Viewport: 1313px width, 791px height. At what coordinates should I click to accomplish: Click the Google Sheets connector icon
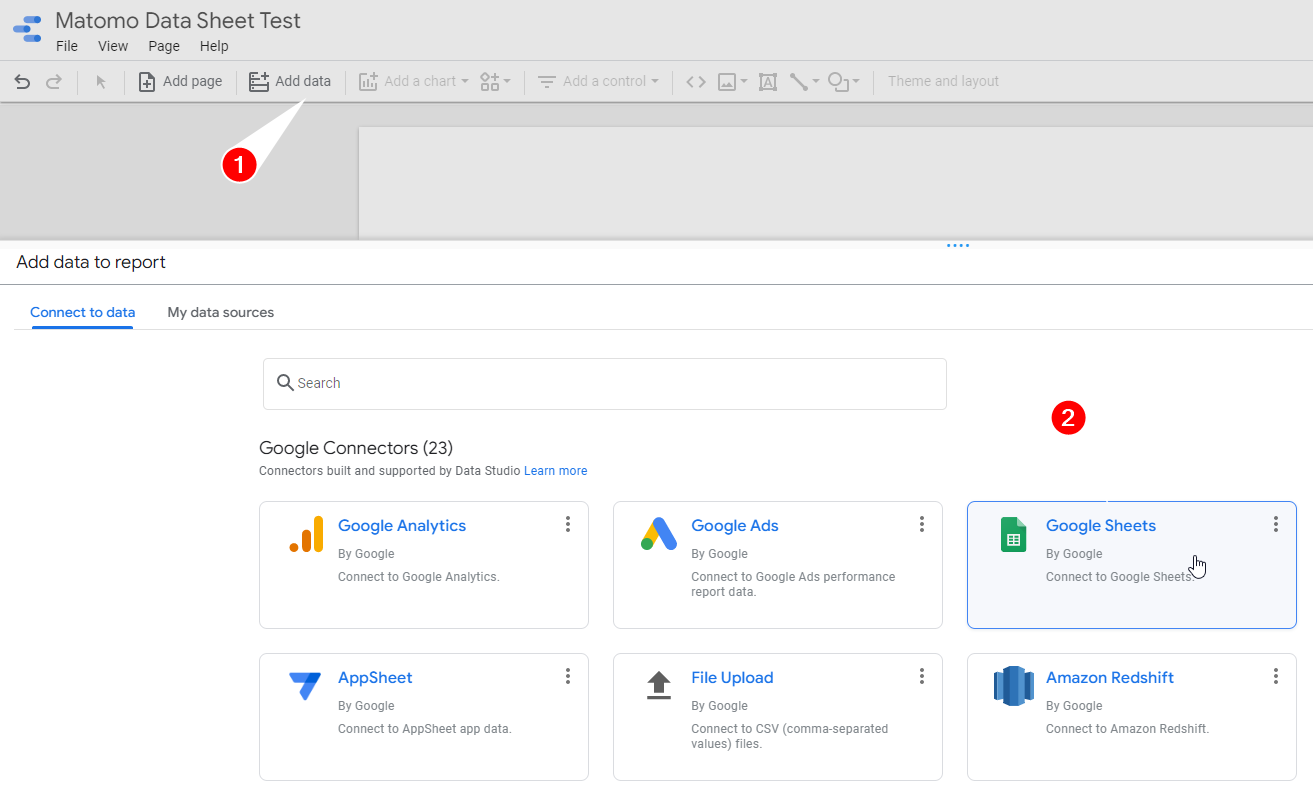pyautogui.click(x=1014, y=534)
